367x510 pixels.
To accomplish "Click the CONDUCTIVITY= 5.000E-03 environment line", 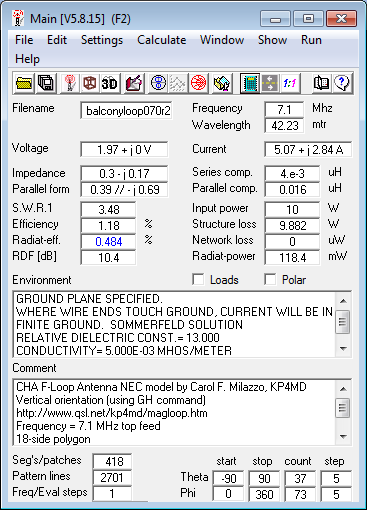I will tap(124, 351).
